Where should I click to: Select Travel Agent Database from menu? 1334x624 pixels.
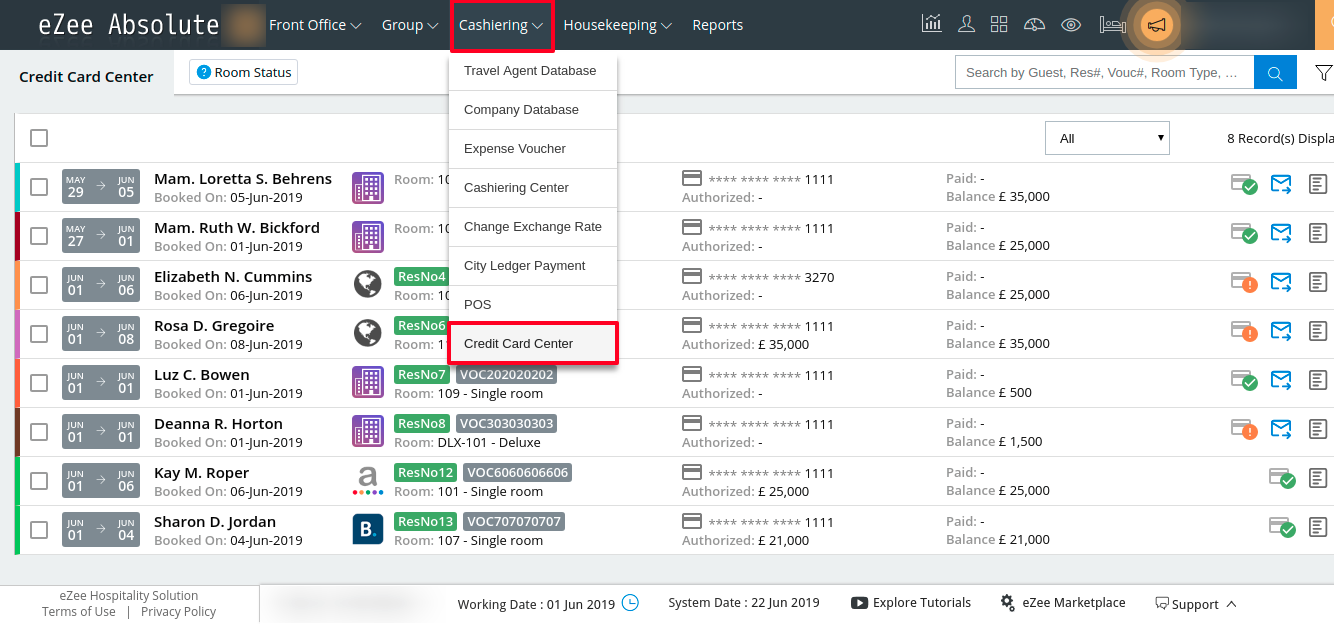(x=533, y=71)
